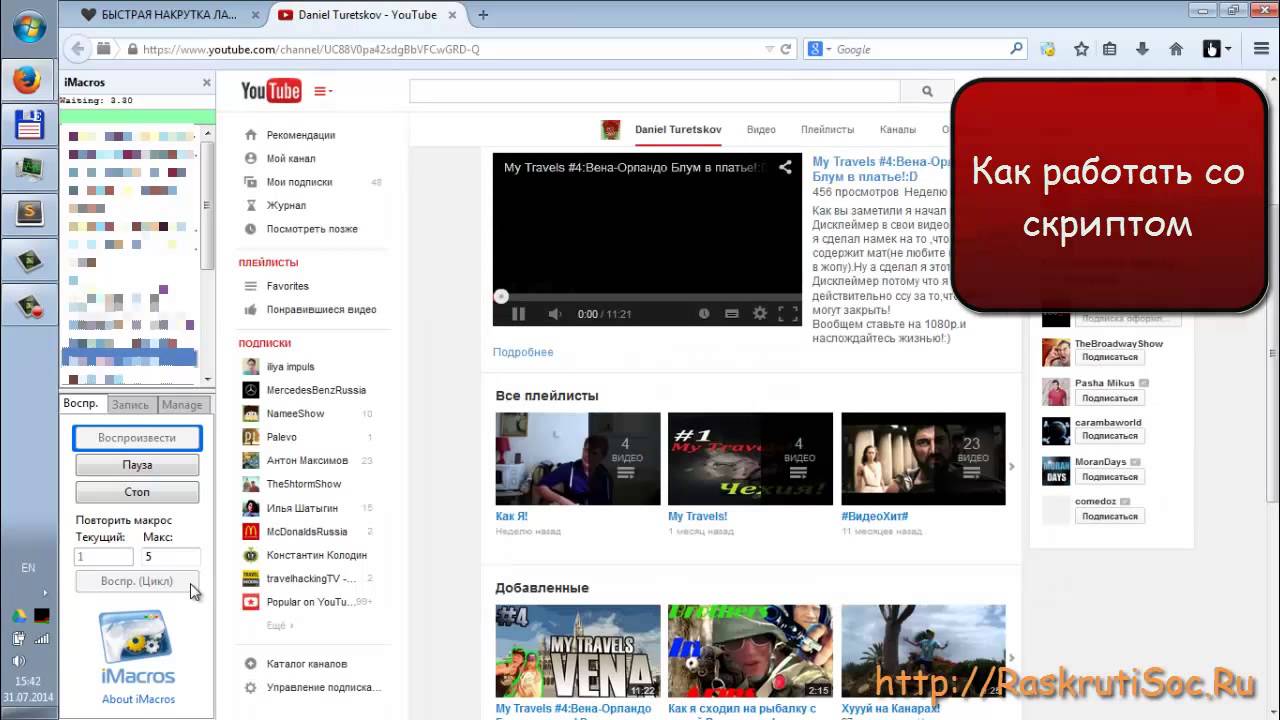Image resolution: width=1280 pixels, height=720 pixels.
Task: Show next playlists with right chevron
Action: tap(1012, 466)
